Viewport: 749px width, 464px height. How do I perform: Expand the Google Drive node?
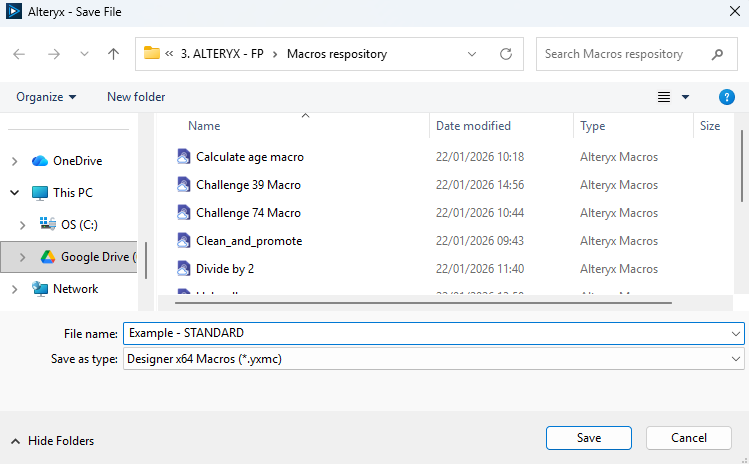click(22, 257)
